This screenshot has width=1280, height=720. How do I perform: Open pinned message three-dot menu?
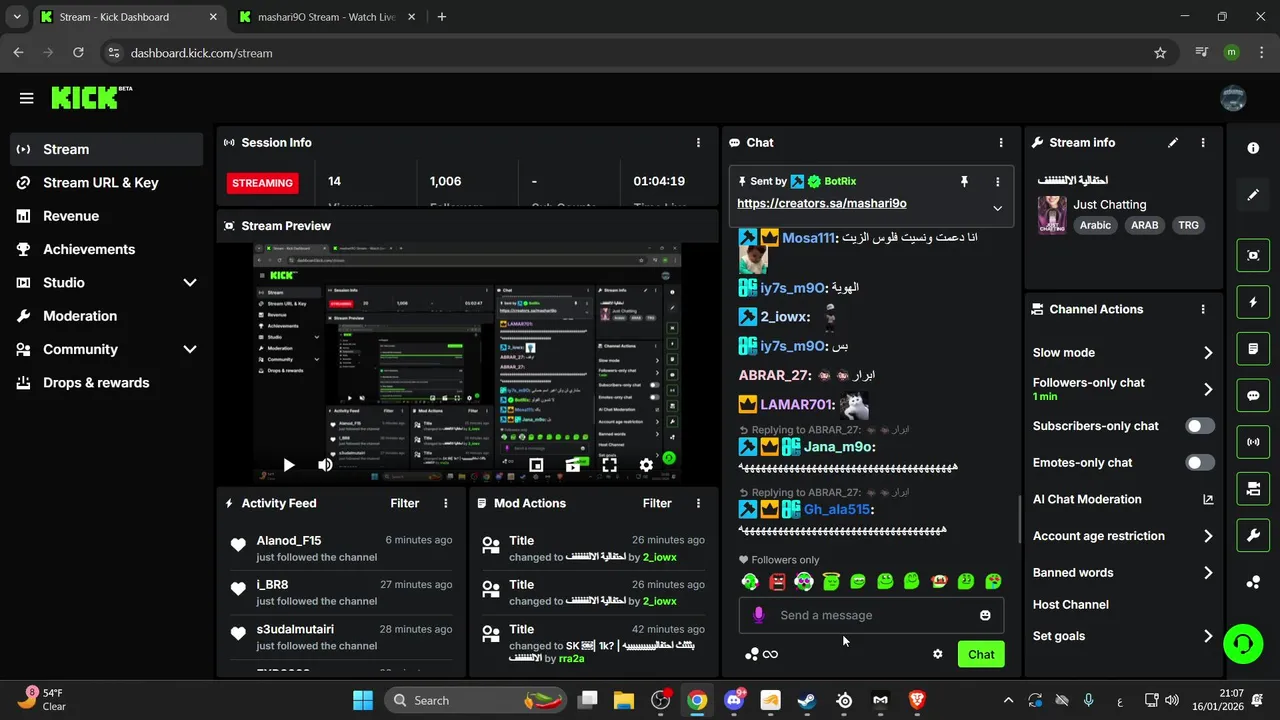coord(997,182)
